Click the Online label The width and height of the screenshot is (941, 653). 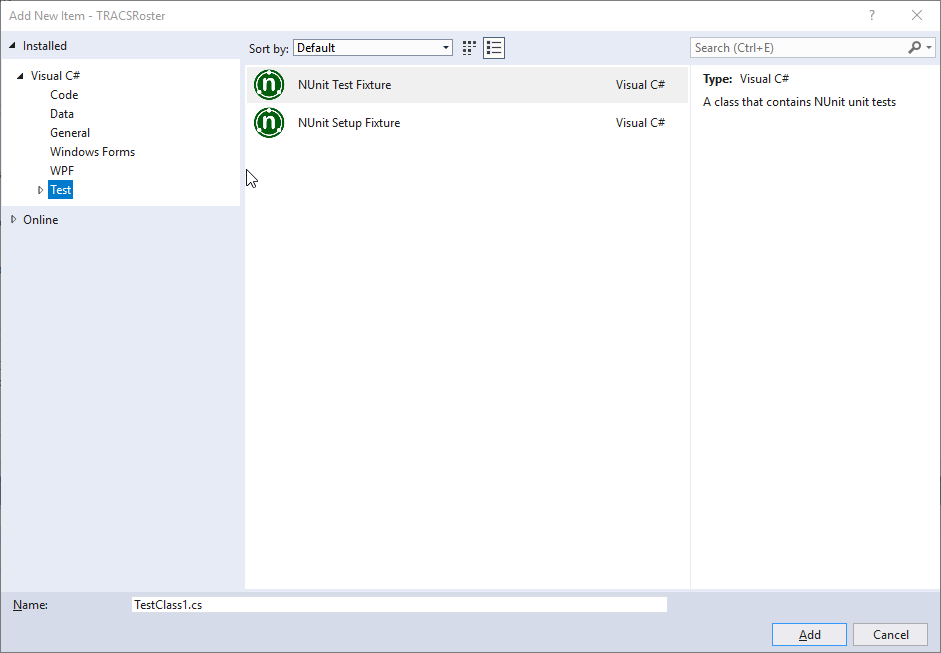(x=41, y=220)
